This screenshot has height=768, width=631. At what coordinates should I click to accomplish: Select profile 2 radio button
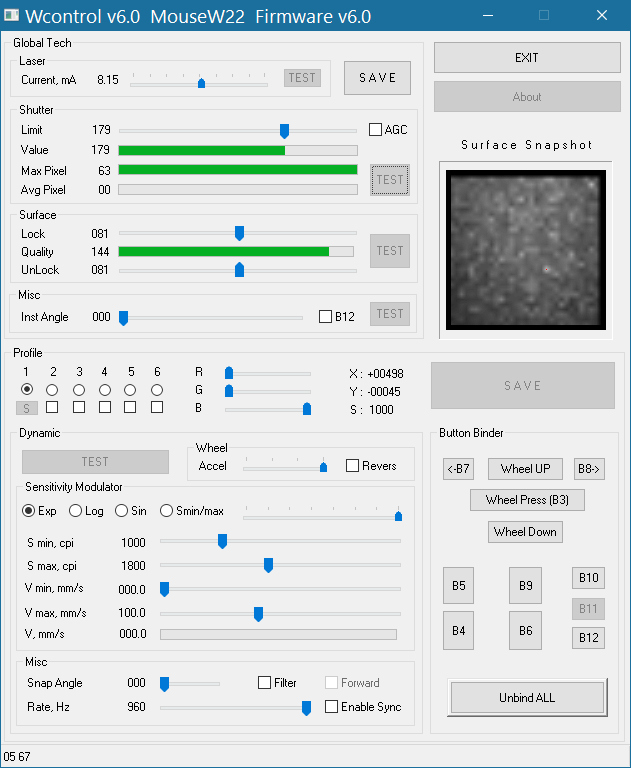[52, 390]
